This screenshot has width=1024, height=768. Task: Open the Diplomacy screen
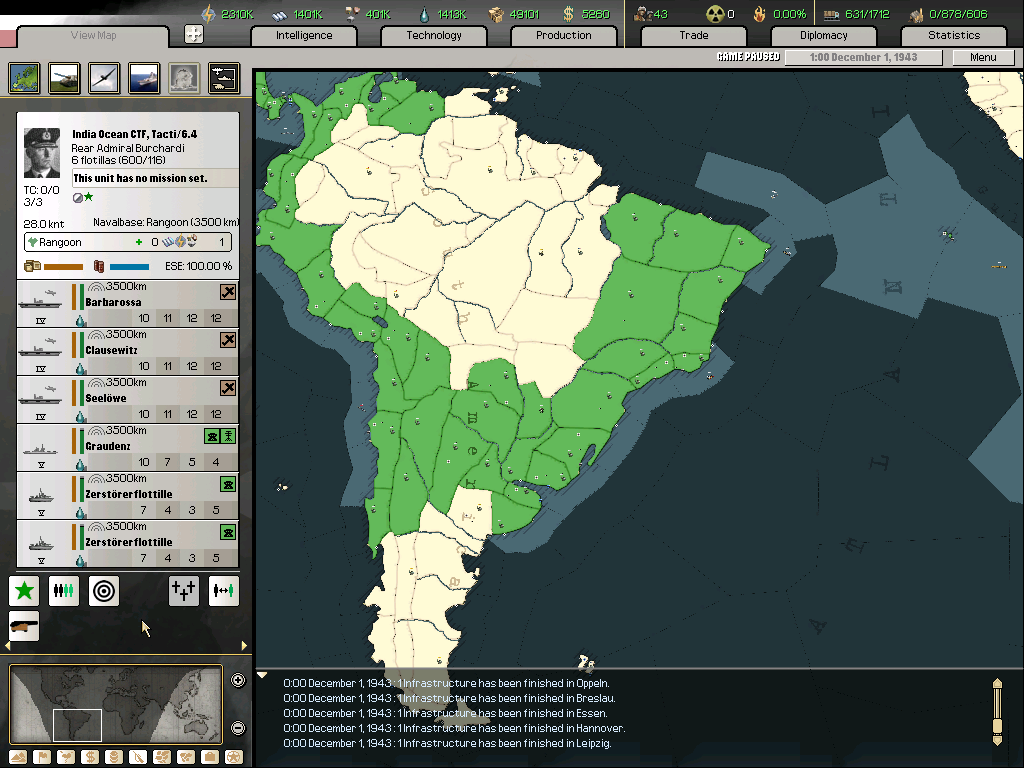pos(824,35)
